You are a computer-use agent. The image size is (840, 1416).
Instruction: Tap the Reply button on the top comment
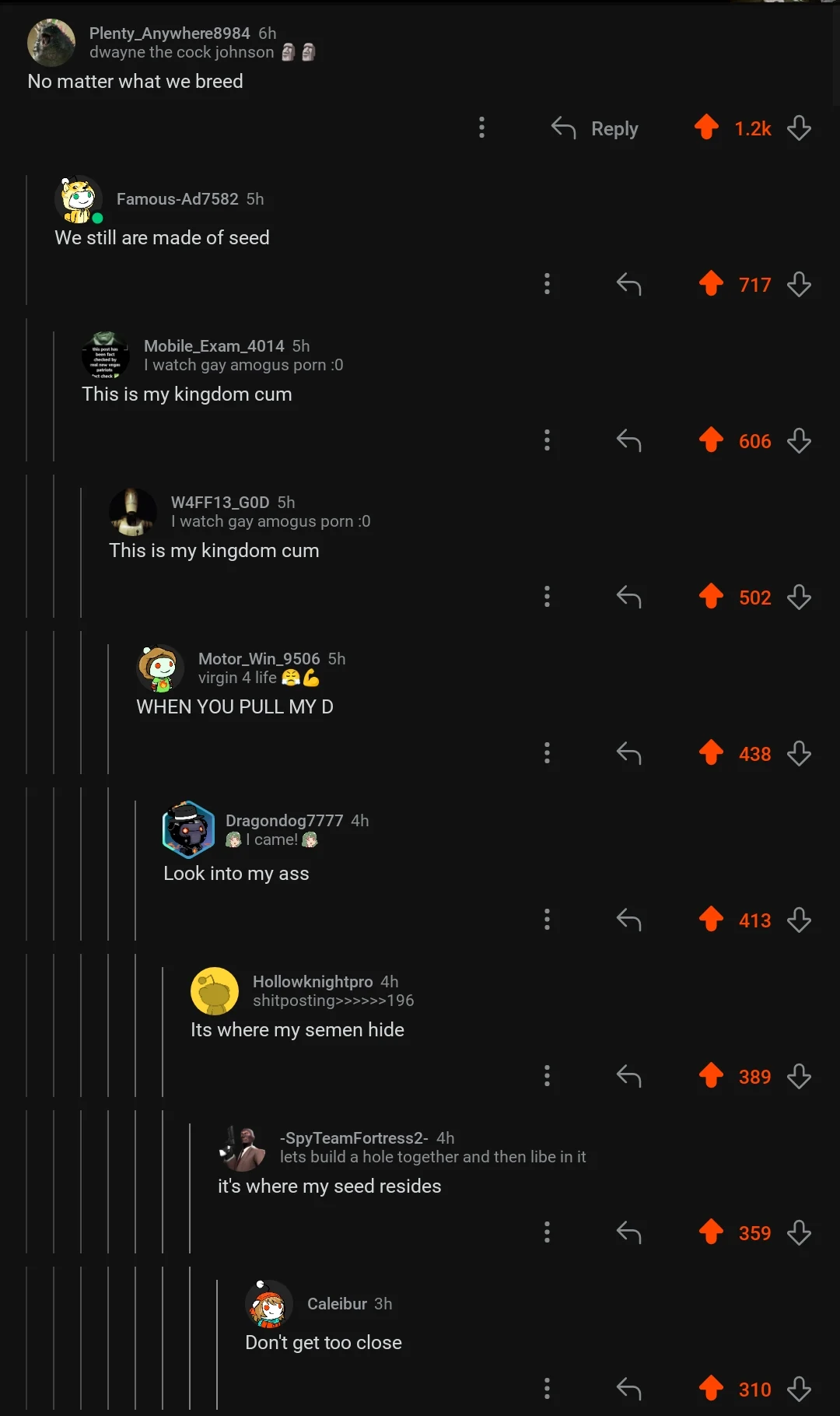tap(595, 128)
